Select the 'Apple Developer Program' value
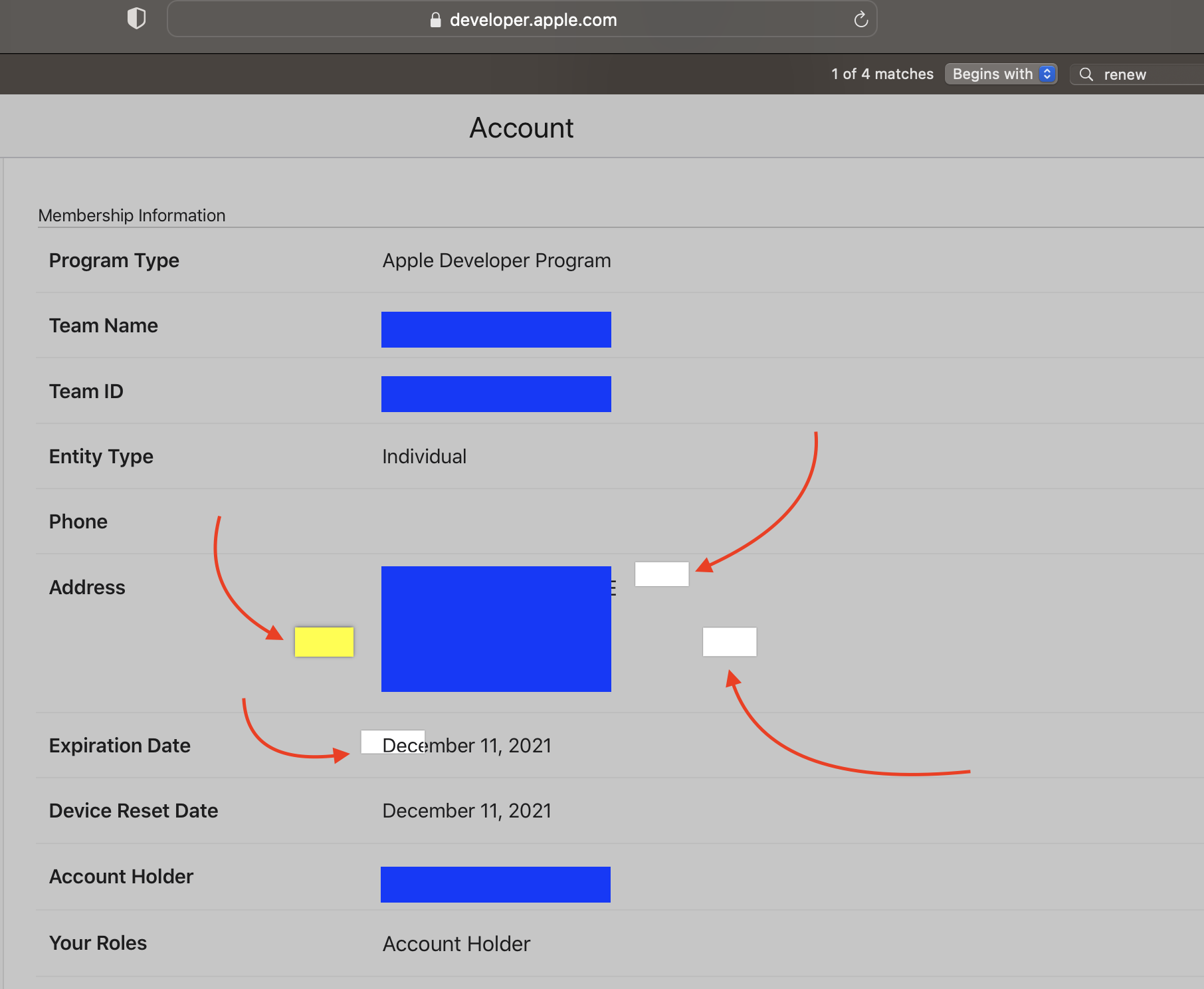The width and height of the screenshot is (1204, 989). pyautogui.click(x=496, y=261)
